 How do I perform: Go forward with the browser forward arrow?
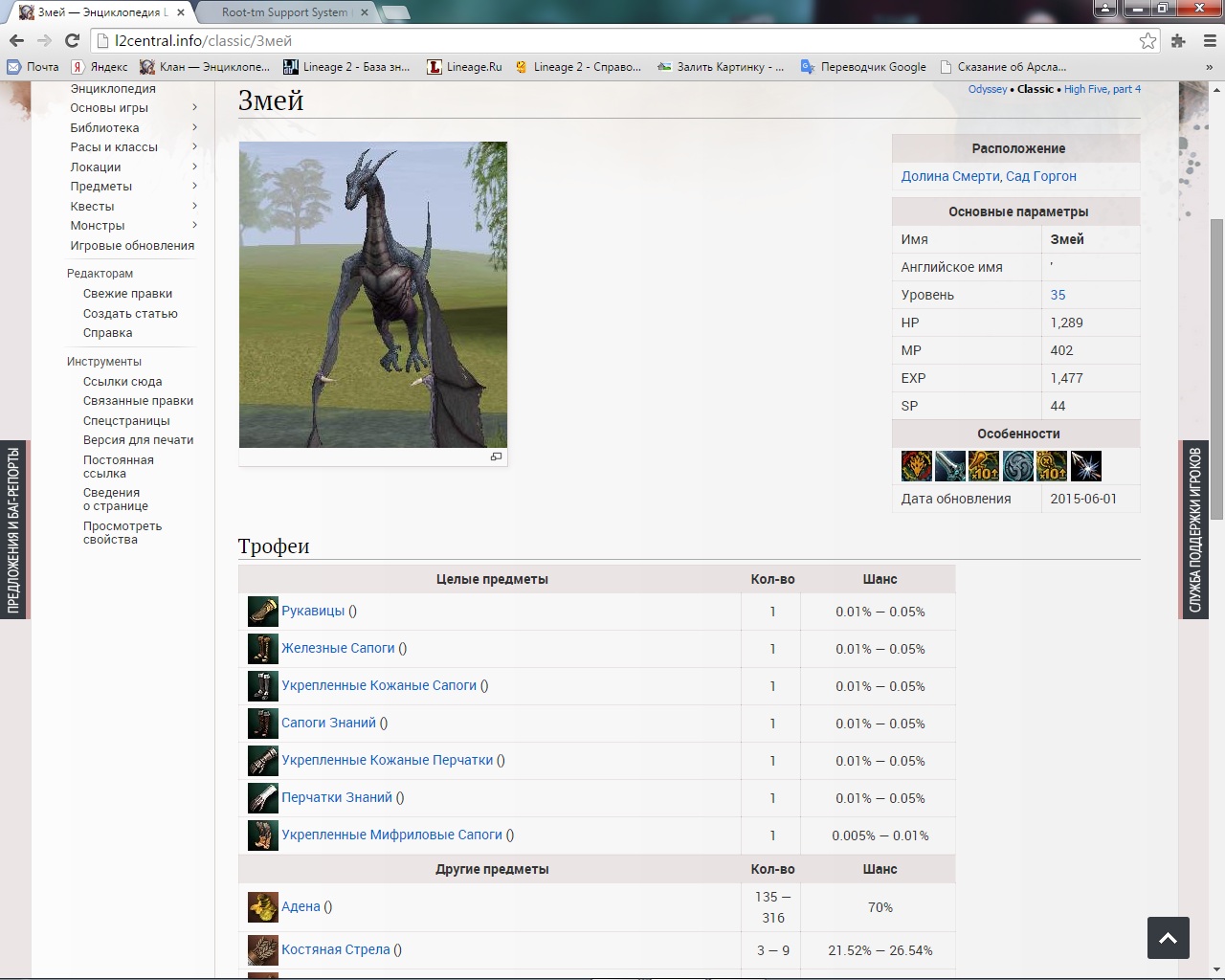click(44, 40)
